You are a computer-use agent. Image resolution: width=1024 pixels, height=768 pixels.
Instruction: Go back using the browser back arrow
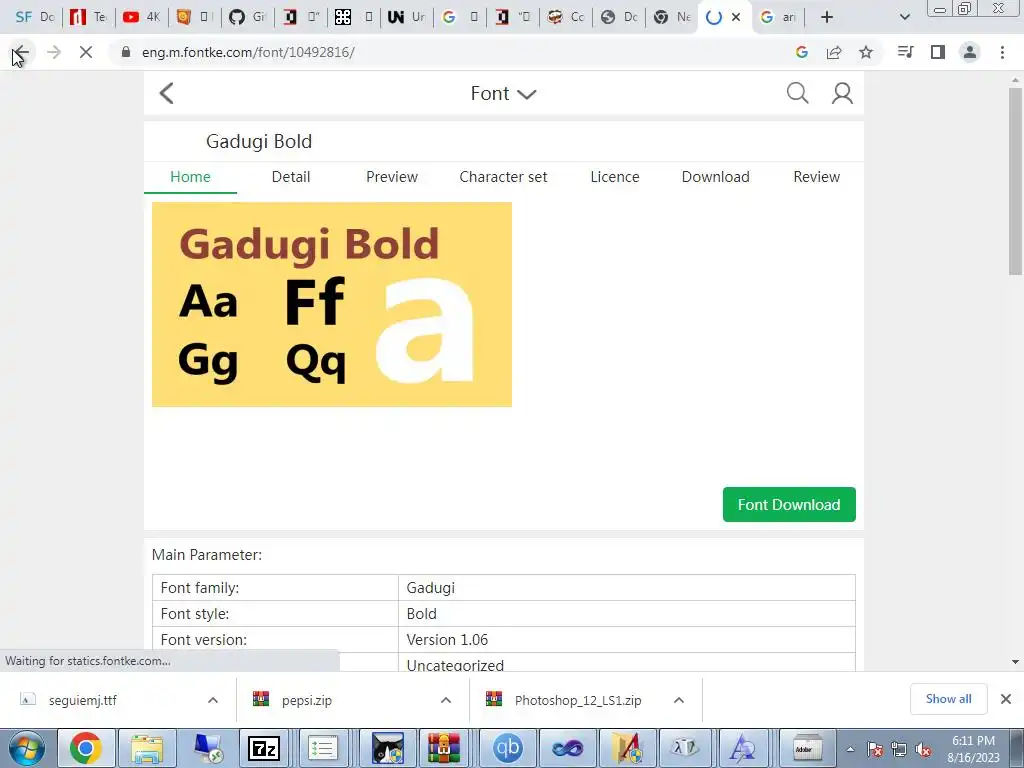tap(21, 52)
